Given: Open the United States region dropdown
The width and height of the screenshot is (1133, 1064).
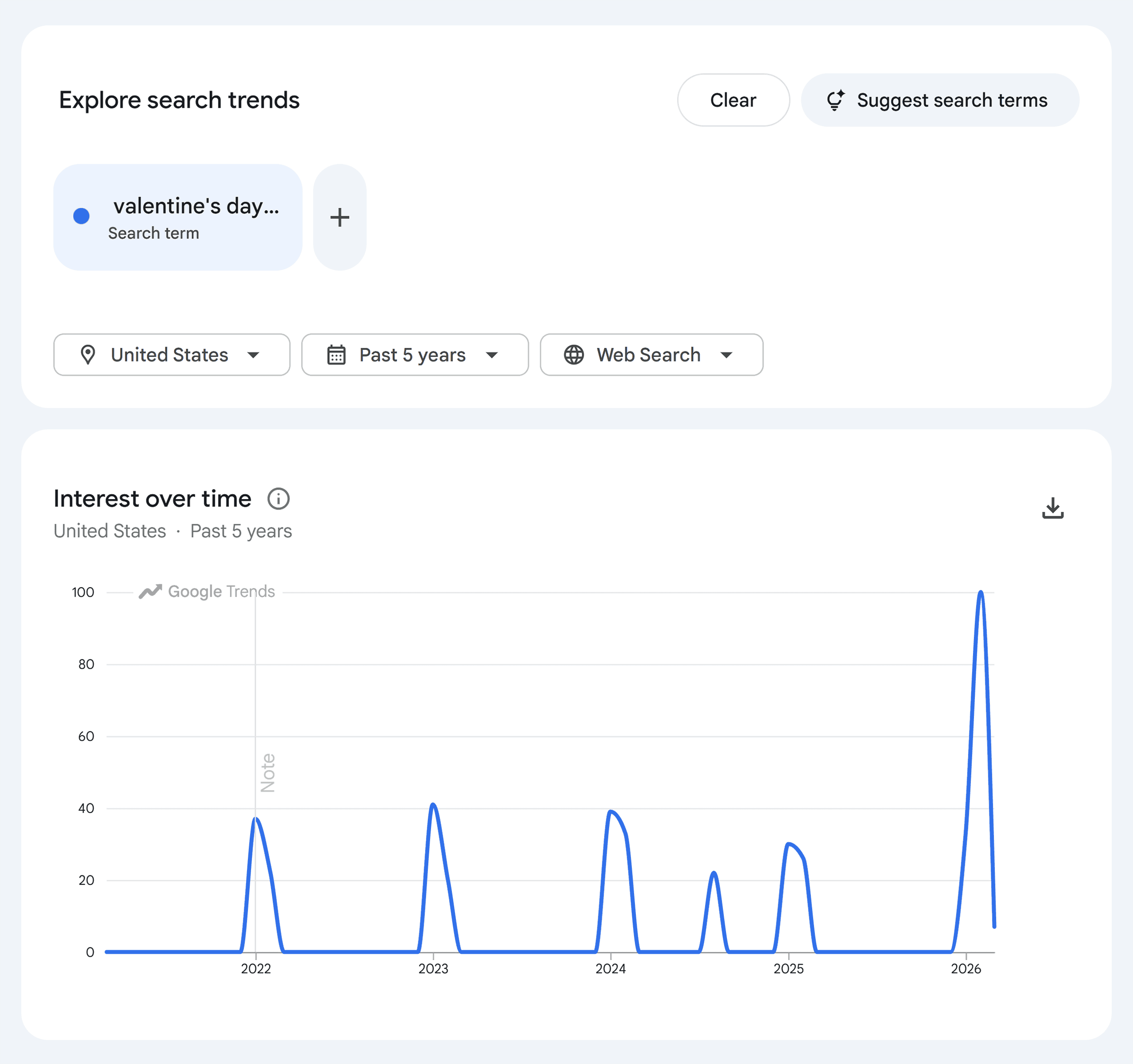Looking at the screenshot, I should point(171,355).
